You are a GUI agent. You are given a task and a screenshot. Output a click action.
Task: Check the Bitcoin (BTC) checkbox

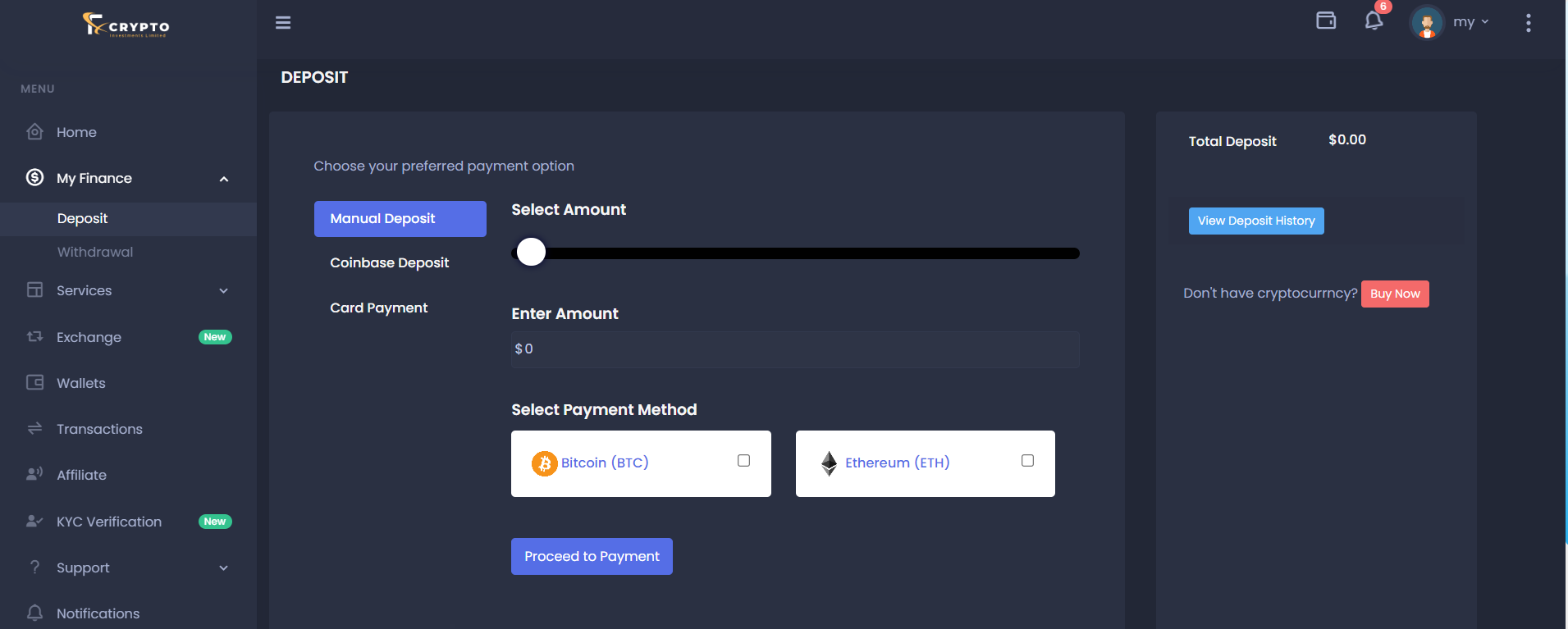pyautogui.click(x=743, y=461)
